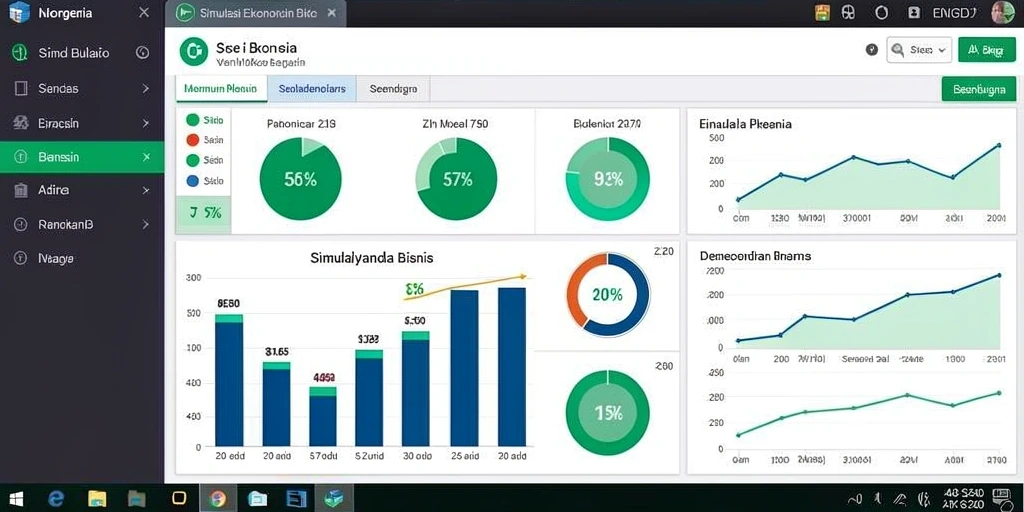This screenshot has height=512, width=1024.
Task: Open the Edge browser in the taskbar
Action: [x=56, y=499]
